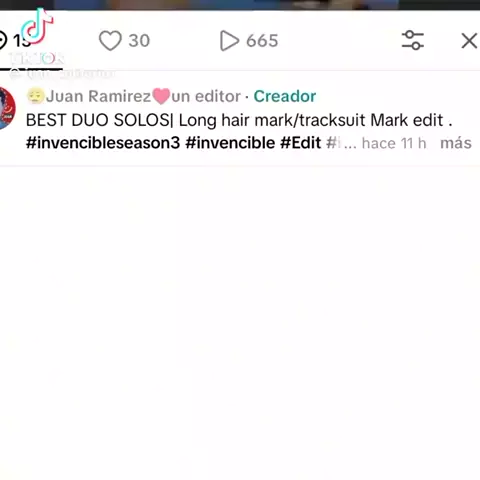The width and height of the screenshot is (480, 480).
Task: Click the hace 11 h timestamp
Action: 394,143
